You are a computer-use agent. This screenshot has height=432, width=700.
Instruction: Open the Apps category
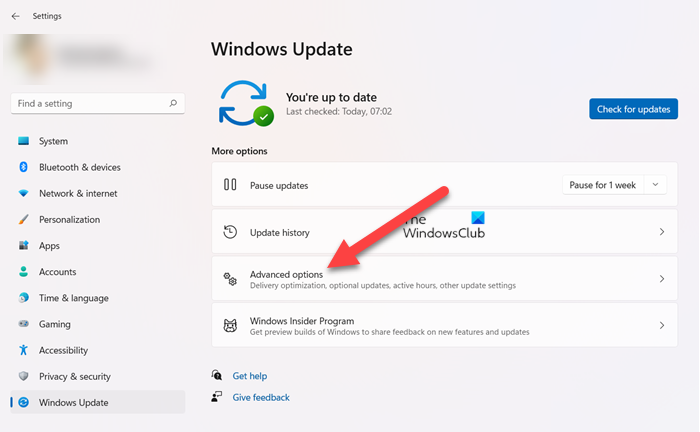click(97, 245)
